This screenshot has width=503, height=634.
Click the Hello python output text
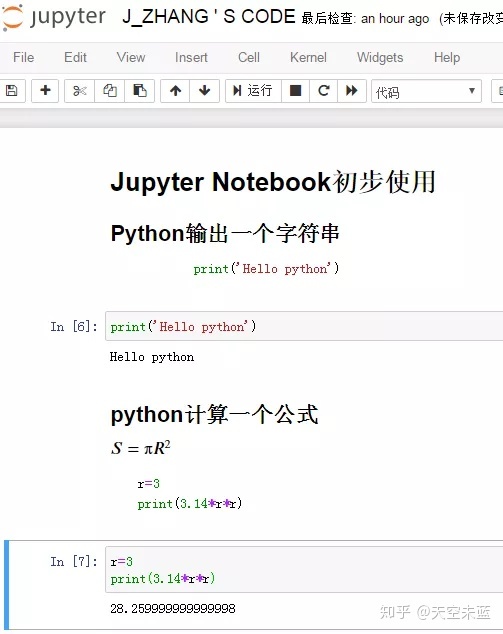(152, 357)
